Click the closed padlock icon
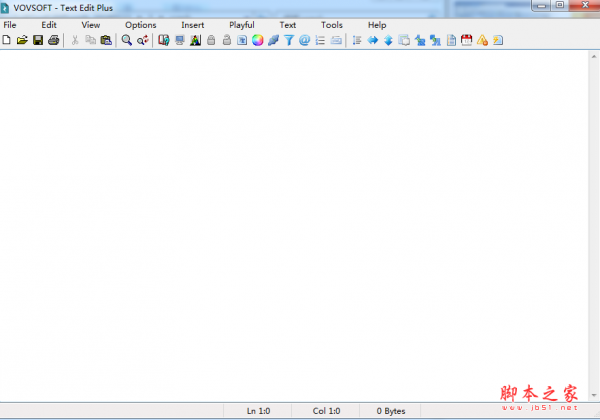The image size is (600, 420). tap(211, 40)
